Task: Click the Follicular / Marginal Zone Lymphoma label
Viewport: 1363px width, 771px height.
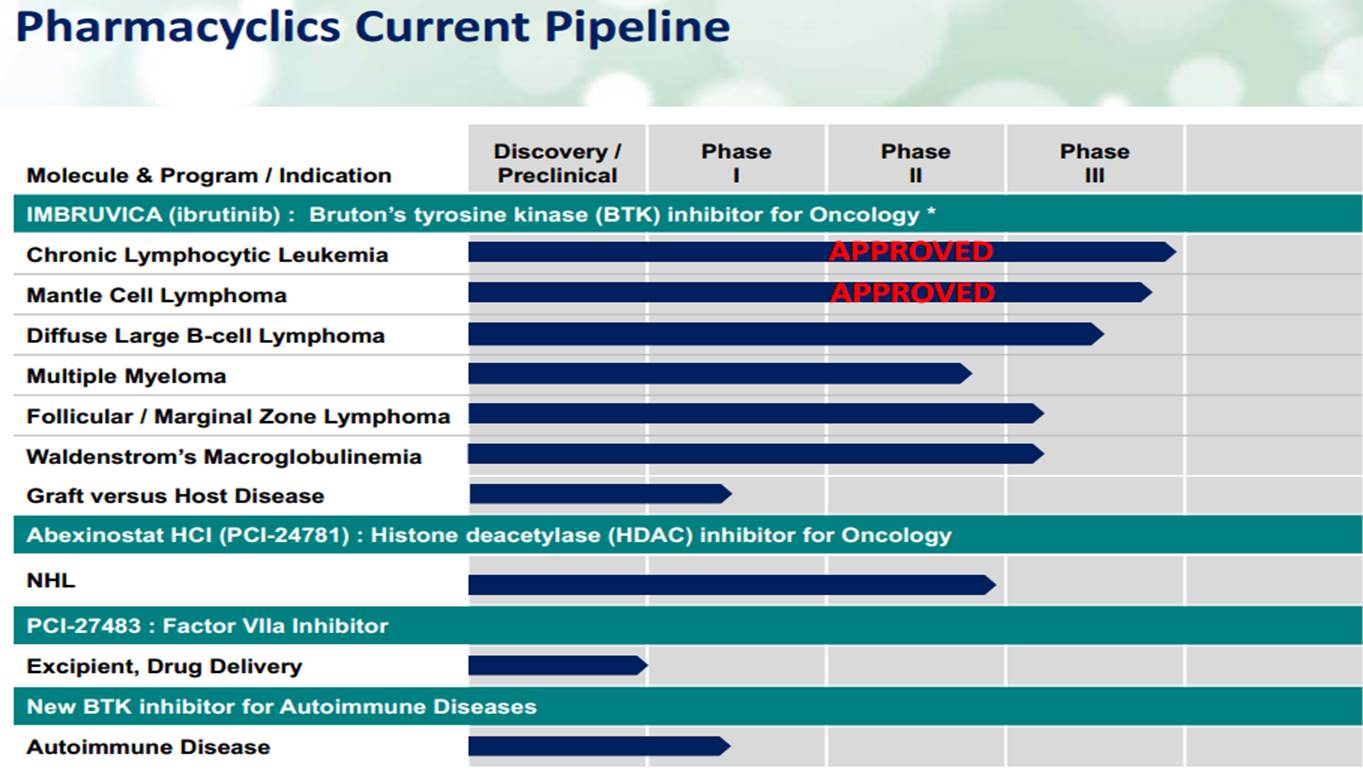Action: pyautogui.click(x=238, y=416)
